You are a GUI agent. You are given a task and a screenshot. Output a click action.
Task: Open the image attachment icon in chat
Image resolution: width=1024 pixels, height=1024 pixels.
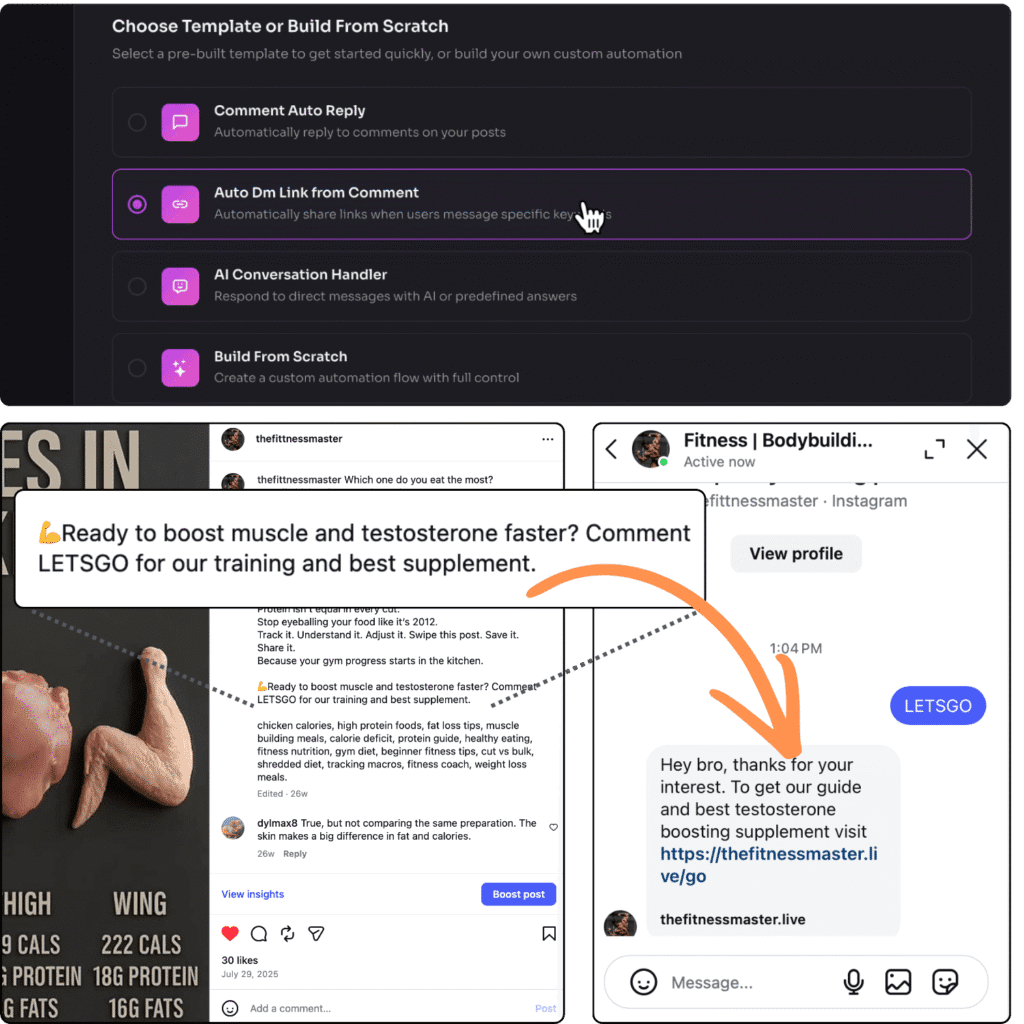pyautogui.click(x=898, y=982)
